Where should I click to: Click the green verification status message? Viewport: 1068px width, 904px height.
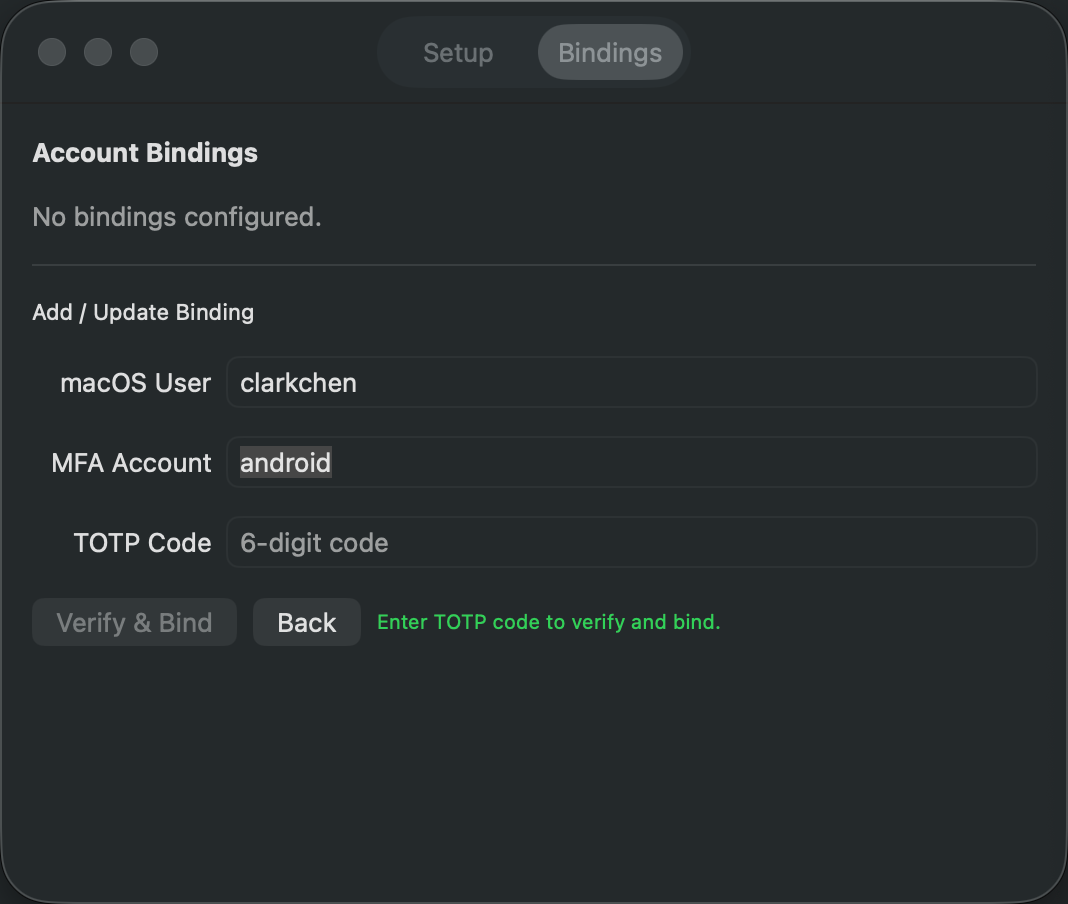548,621
